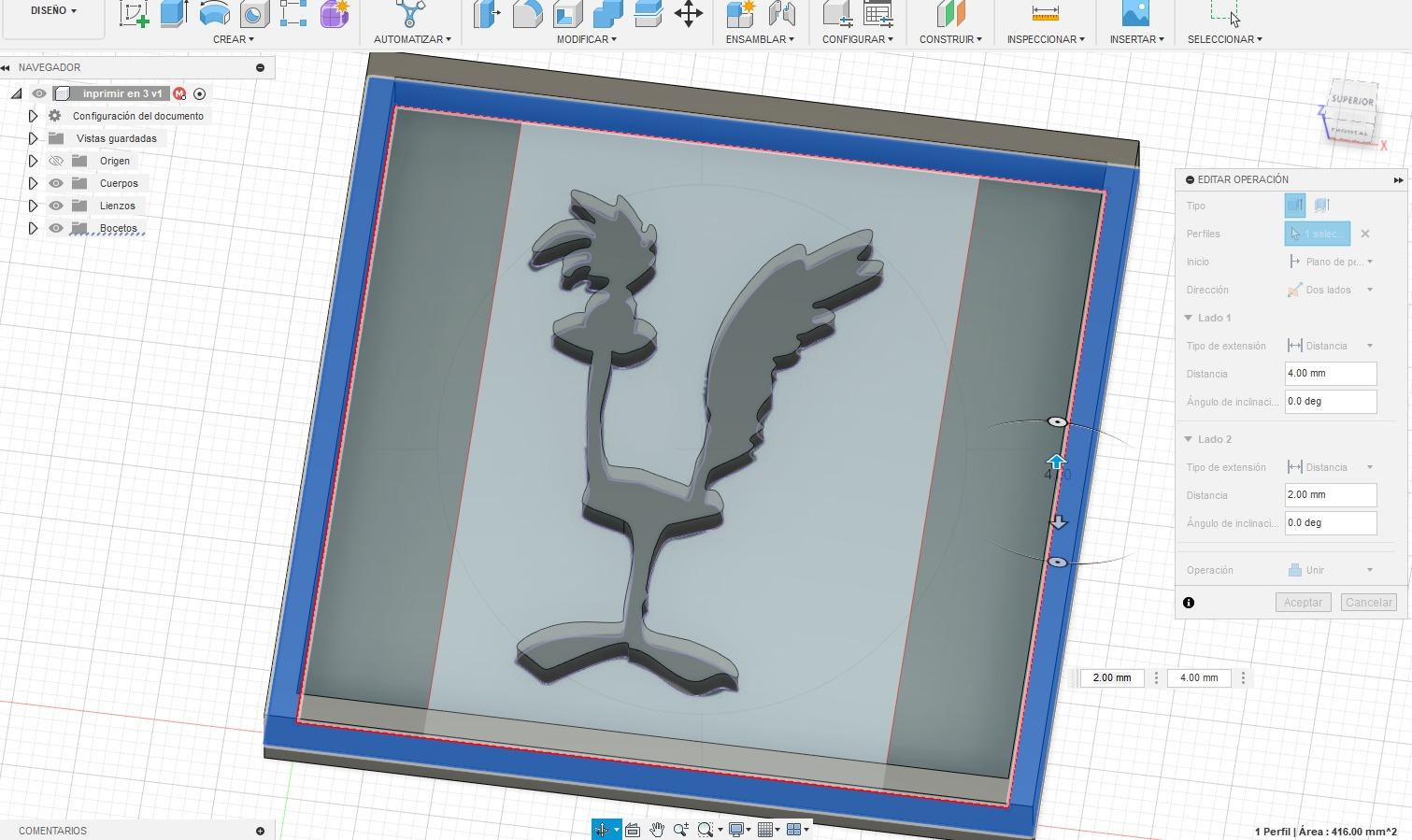The image size is (1412, 840).
Task: Click the Aceptar button
Action: click(1303, 603)
